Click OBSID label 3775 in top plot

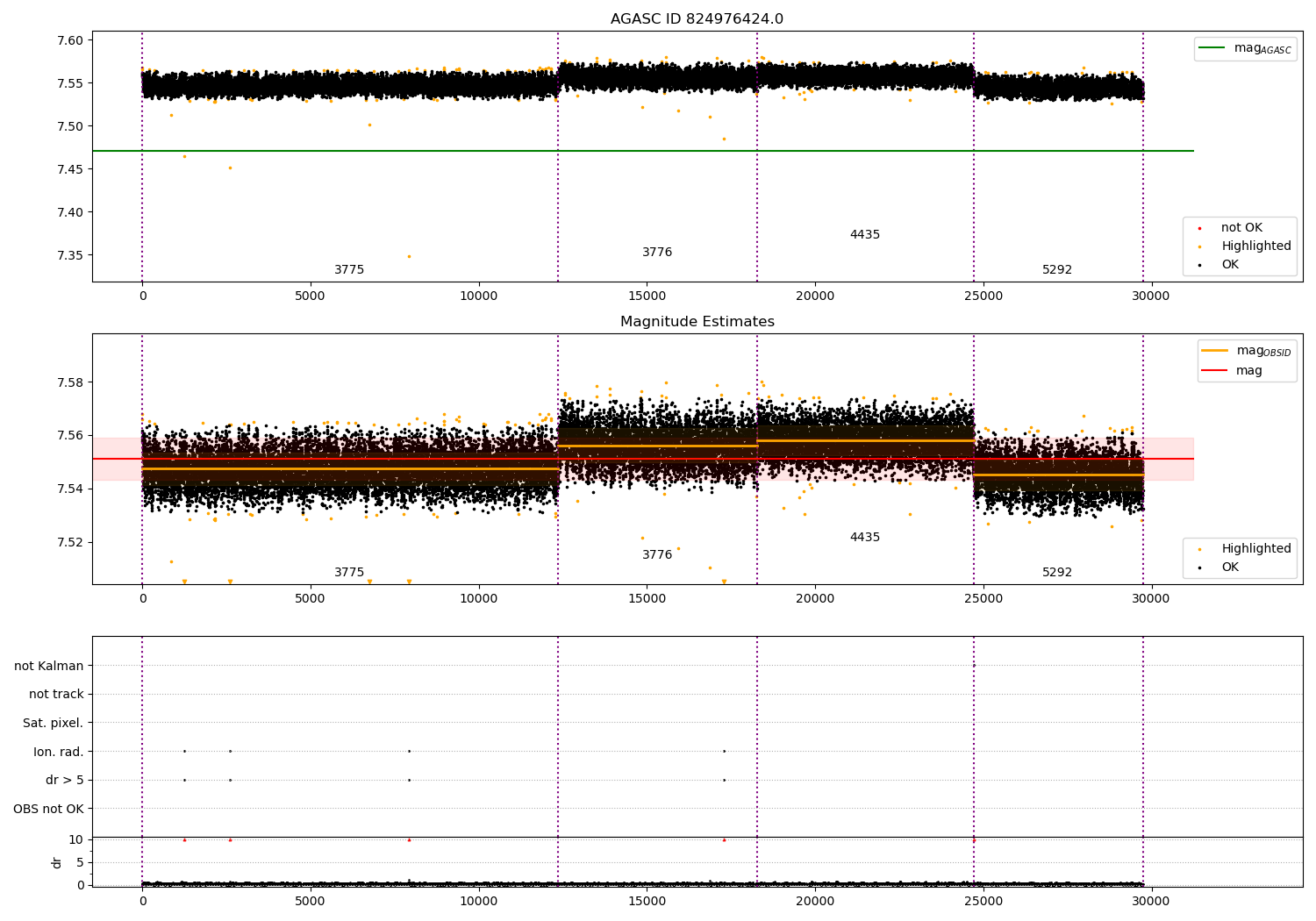click(x=349, y=270)
